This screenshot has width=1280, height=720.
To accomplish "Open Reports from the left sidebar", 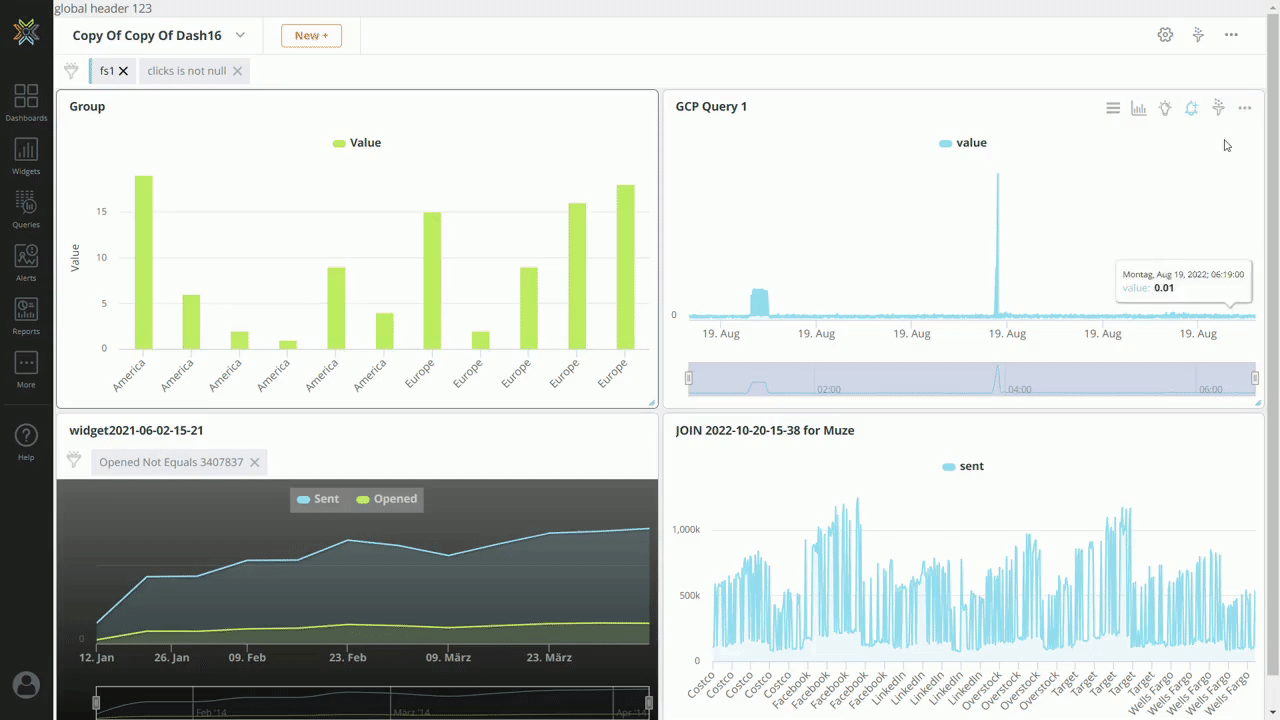I will coord(26,315).
